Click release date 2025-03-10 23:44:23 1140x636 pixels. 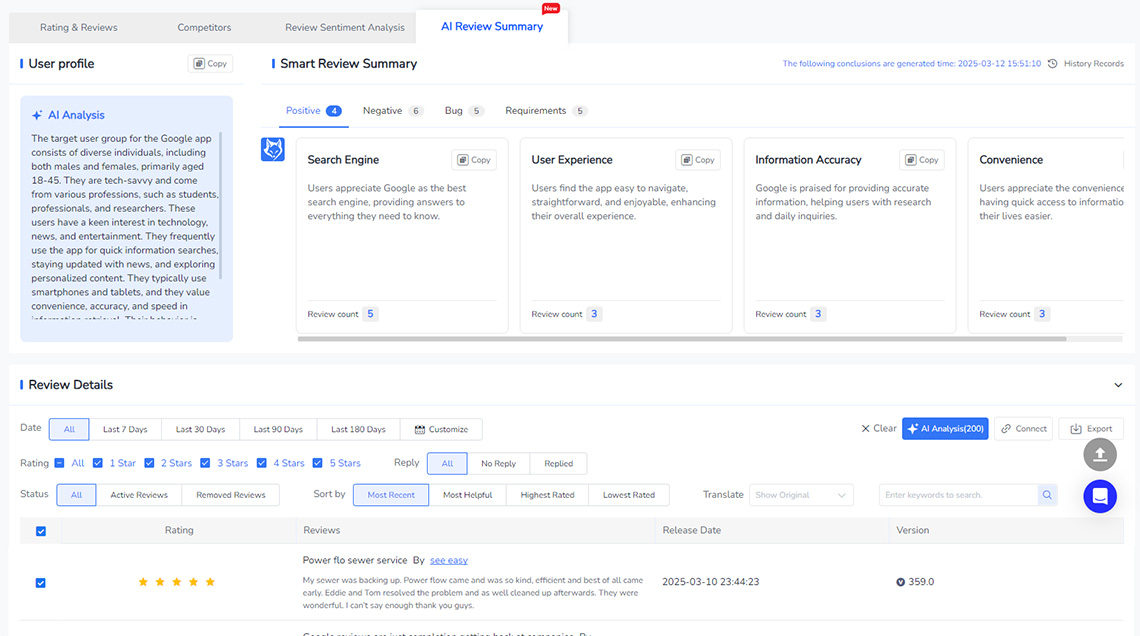(x=710, y=582)
